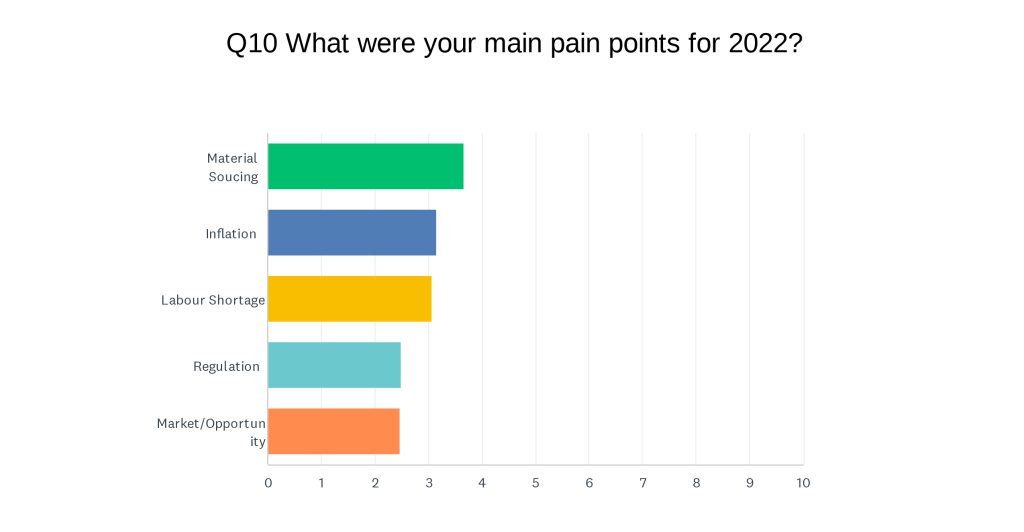Select the Regulation axis label
Screen dimensions: 1024x532
pos(227,366)
